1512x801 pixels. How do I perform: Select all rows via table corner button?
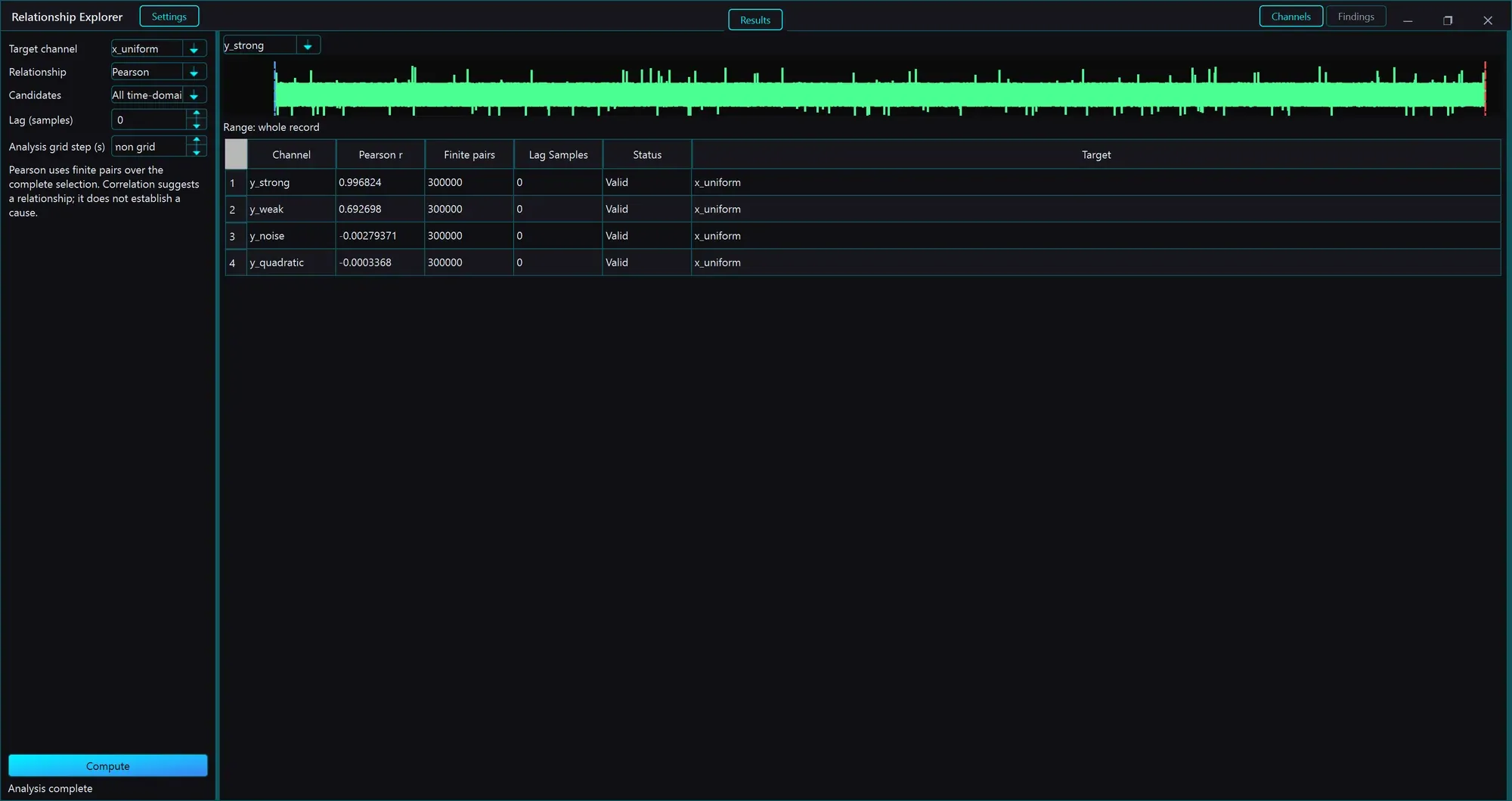[236, 154]
